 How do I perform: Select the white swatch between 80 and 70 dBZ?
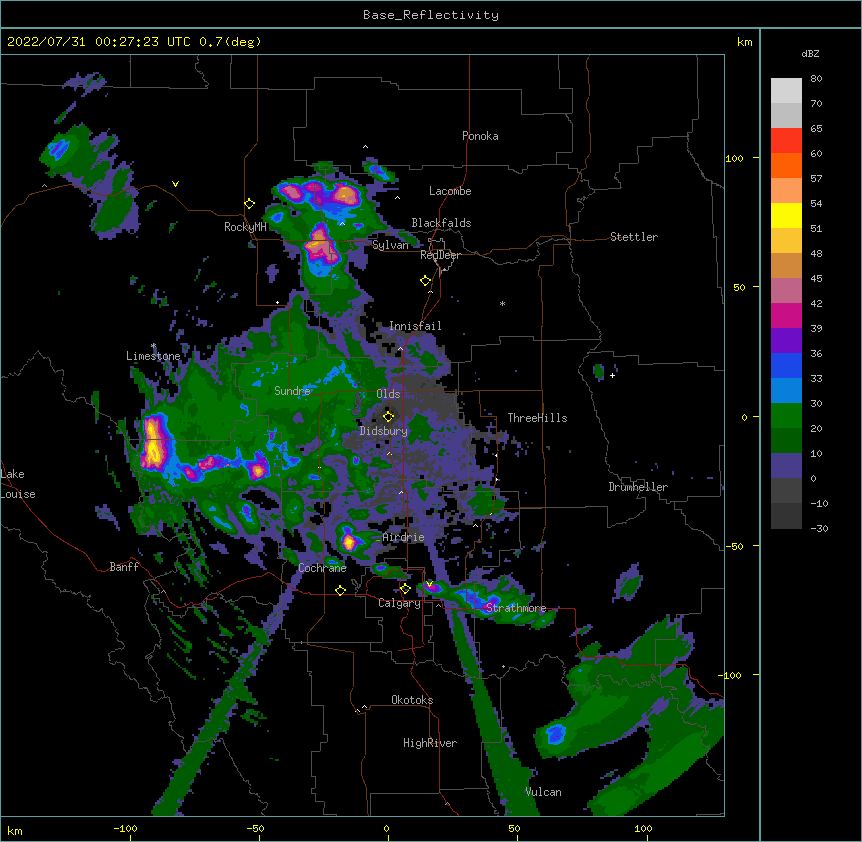[786, 91]
